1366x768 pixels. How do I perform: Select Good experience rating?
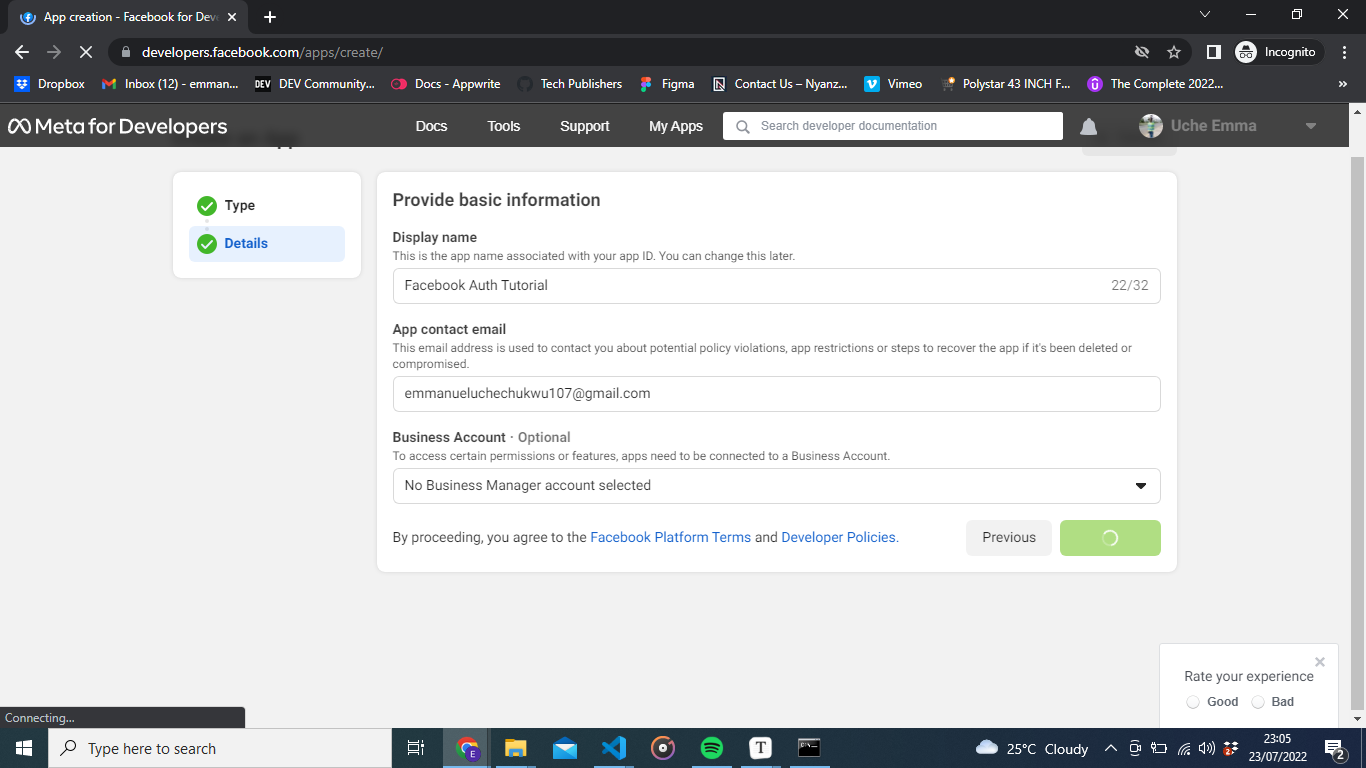(x=1193, y=702)
